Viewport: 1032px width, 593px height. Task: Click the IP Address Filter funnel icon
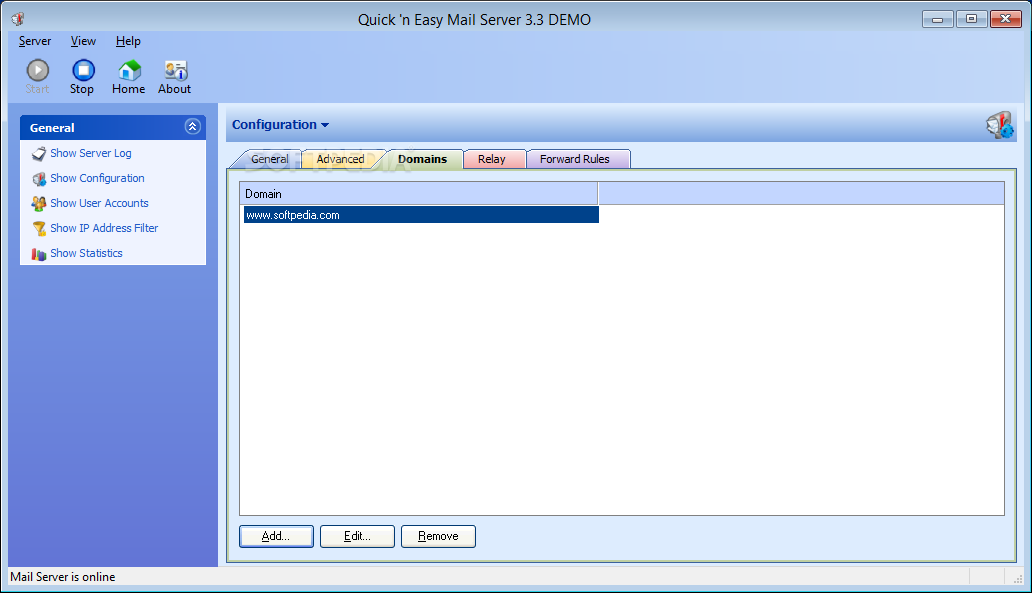(x=39, y=228)
